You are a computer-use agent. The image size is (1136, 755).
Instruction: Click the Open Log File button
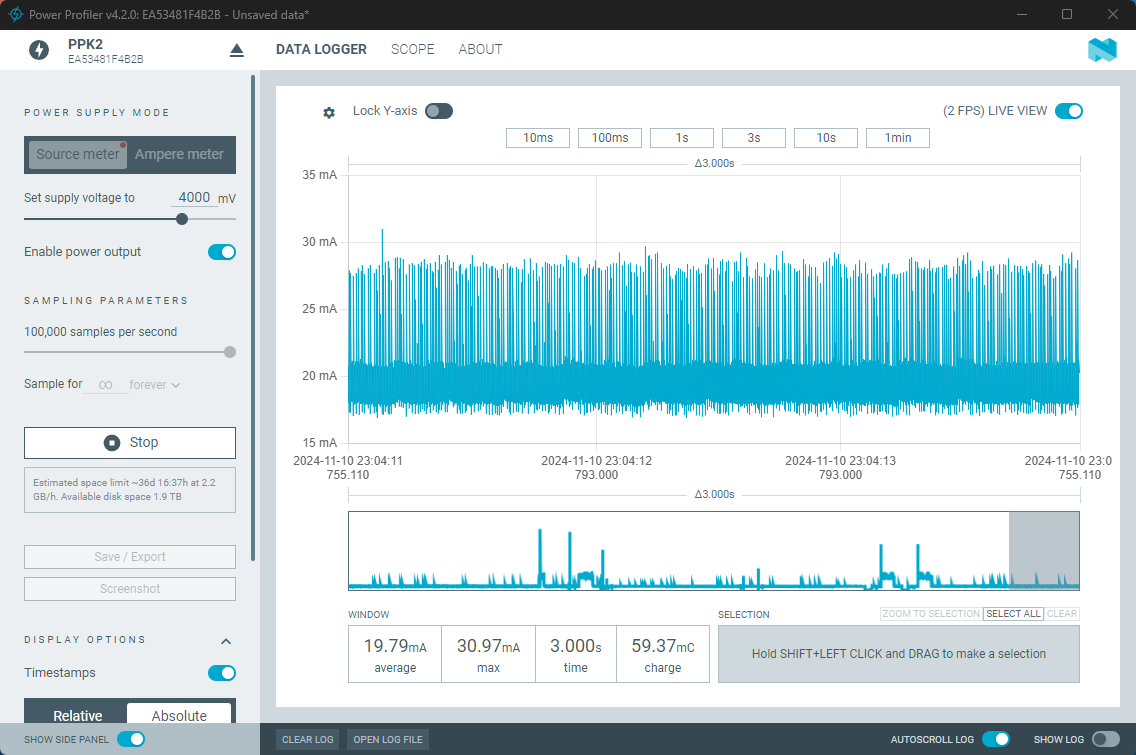pyautogui.click(x=389, y=740)
